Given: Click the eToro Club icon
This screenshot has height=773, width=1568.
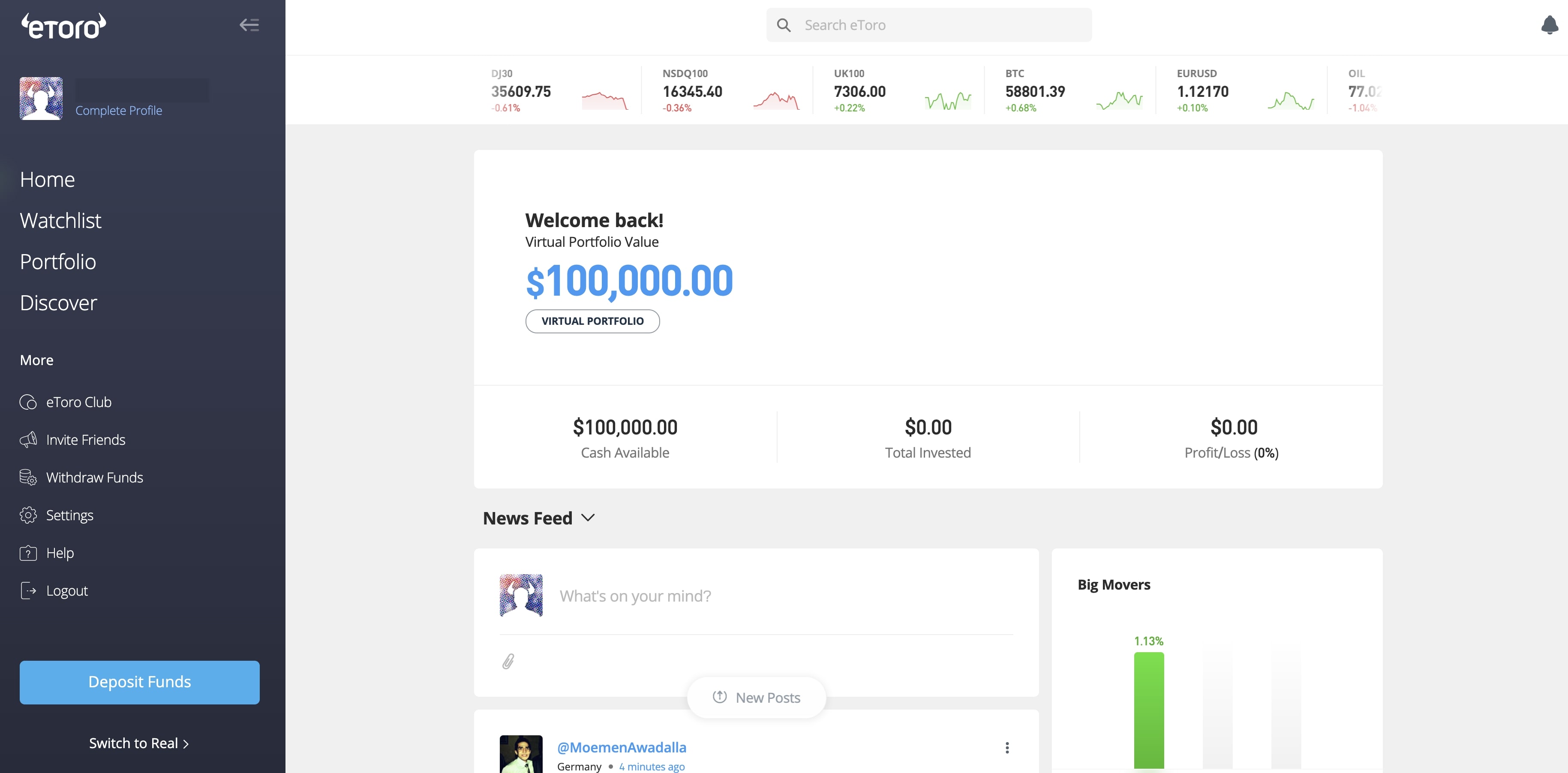Looking at the screenshot, I should (28, 402).
